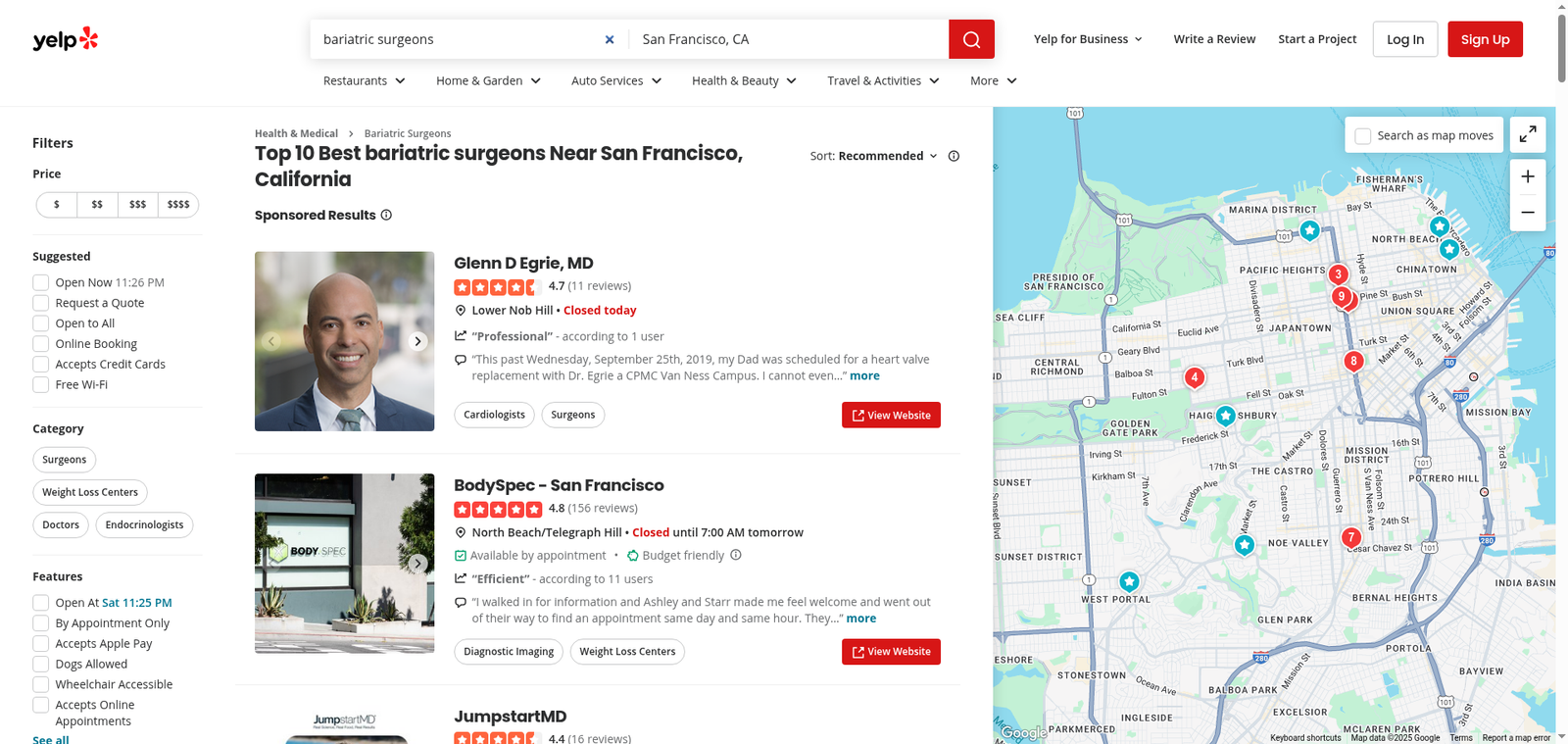Click star marker near Marina District
The width and height of the screenshot is (1568, 744).
(x=1309, y=230)
